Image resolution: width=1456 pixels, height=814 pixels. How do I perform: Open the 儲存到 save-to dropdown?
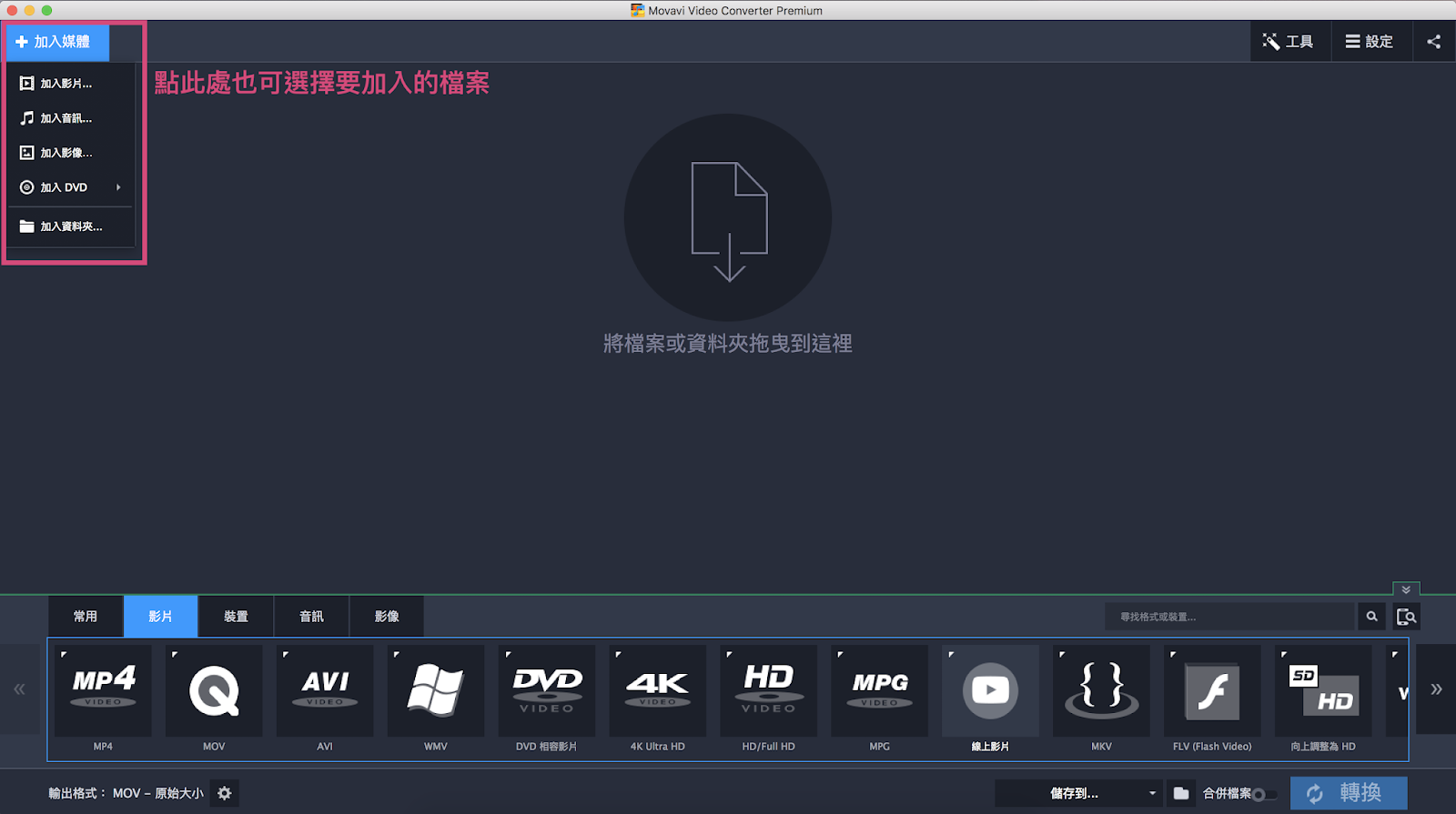(x=1078, y=793)
